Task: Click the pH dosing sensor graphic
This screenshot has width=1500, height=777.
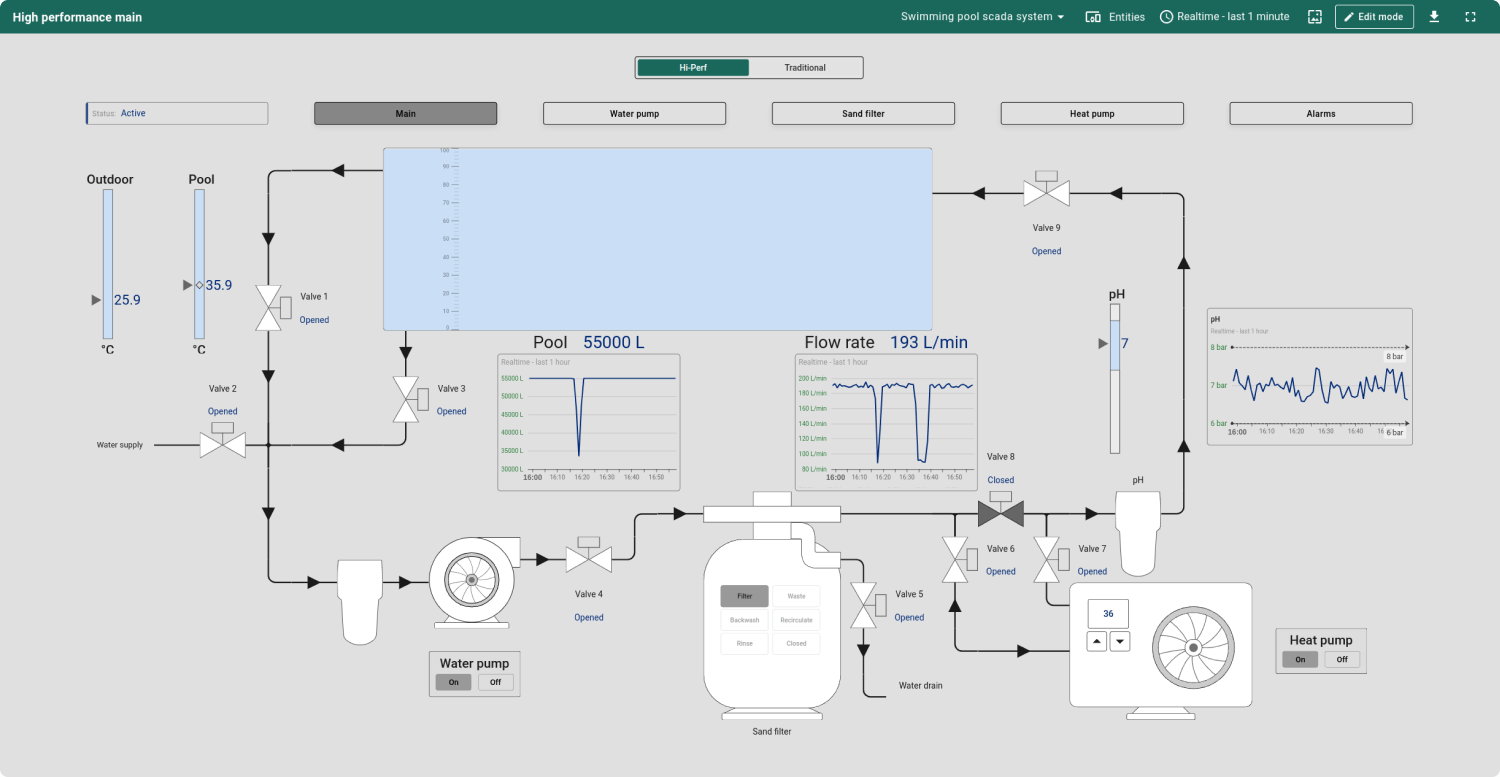Action: coord(1138,533)
